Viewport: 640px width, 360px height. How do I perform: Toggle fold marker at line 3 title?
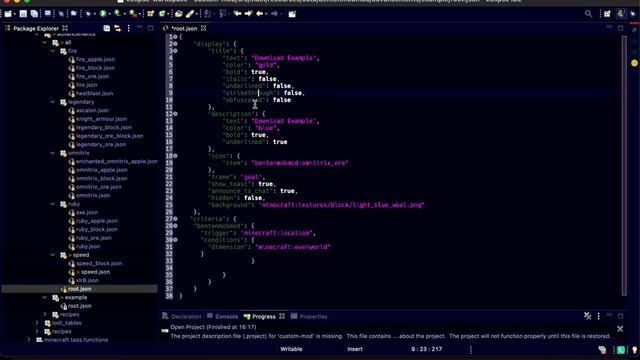[175, 51]
